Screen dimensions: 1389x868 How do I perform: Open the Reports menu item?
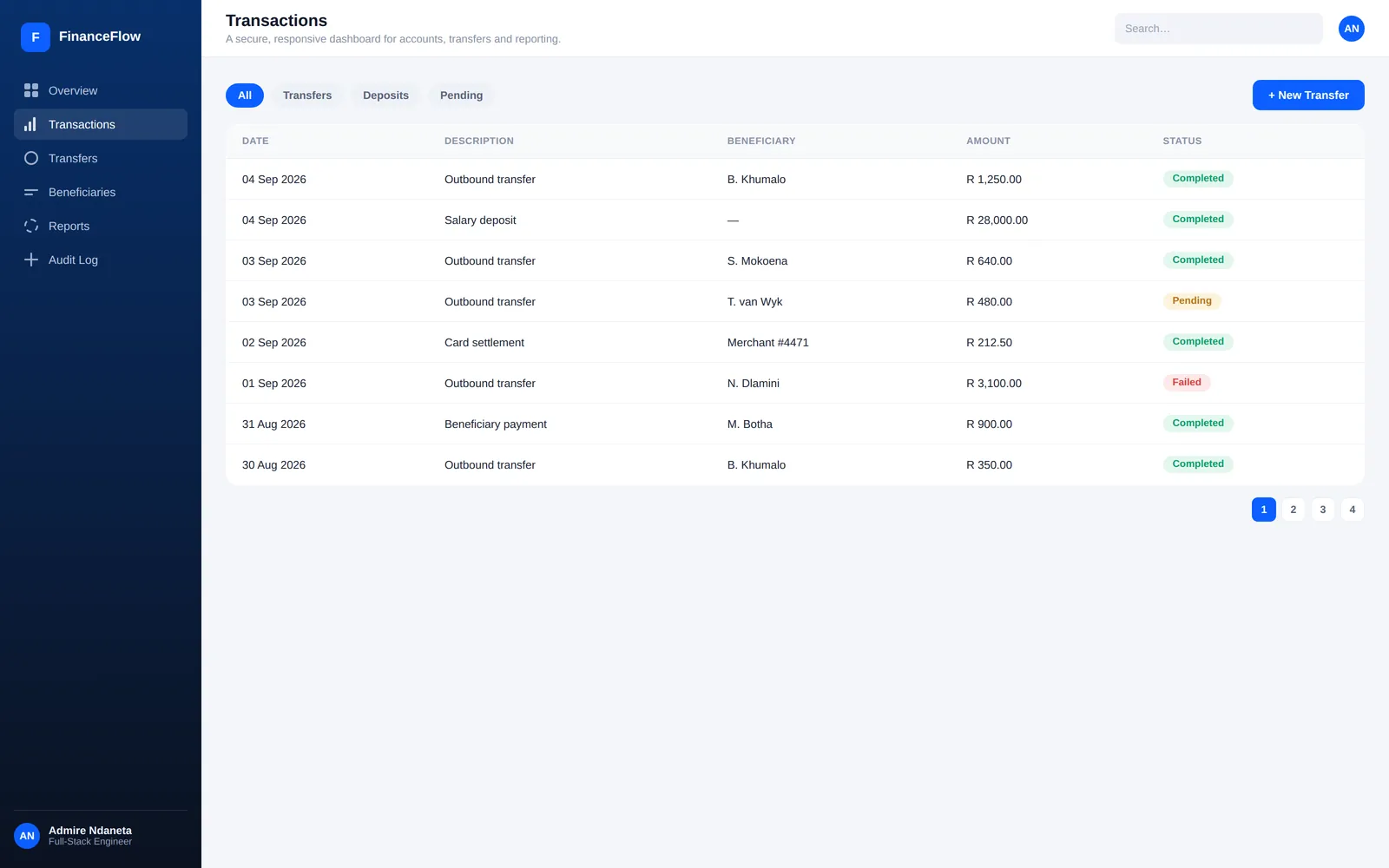pos(101,226)
